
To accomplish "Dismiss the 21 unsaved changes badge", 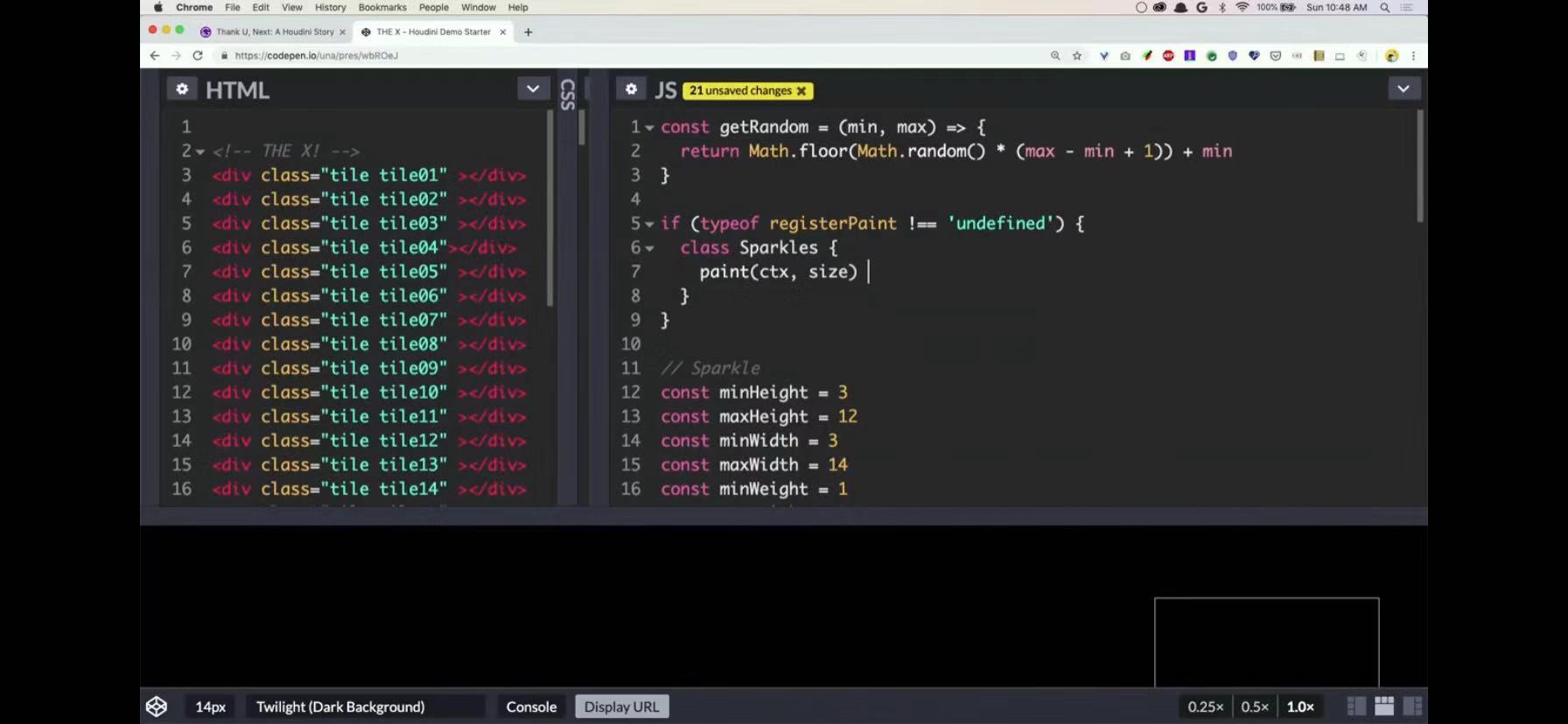I will tap(801, 91).
